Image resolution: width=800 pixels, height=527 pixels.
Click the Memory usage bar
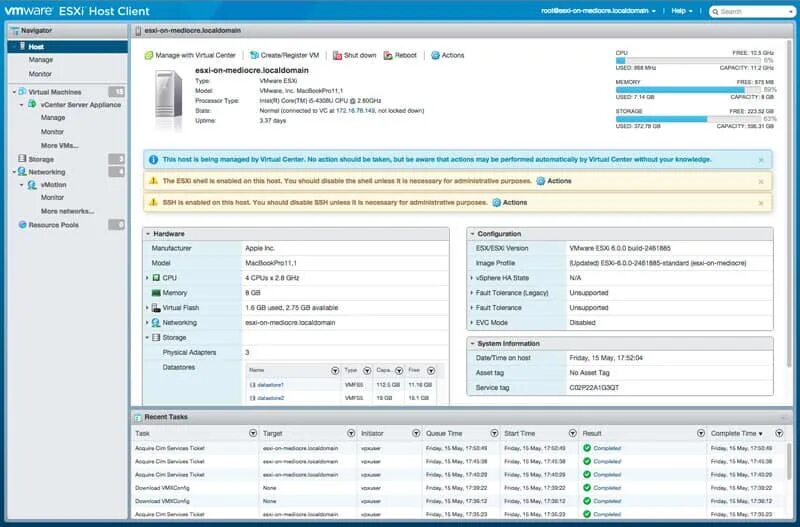point(688,89)
